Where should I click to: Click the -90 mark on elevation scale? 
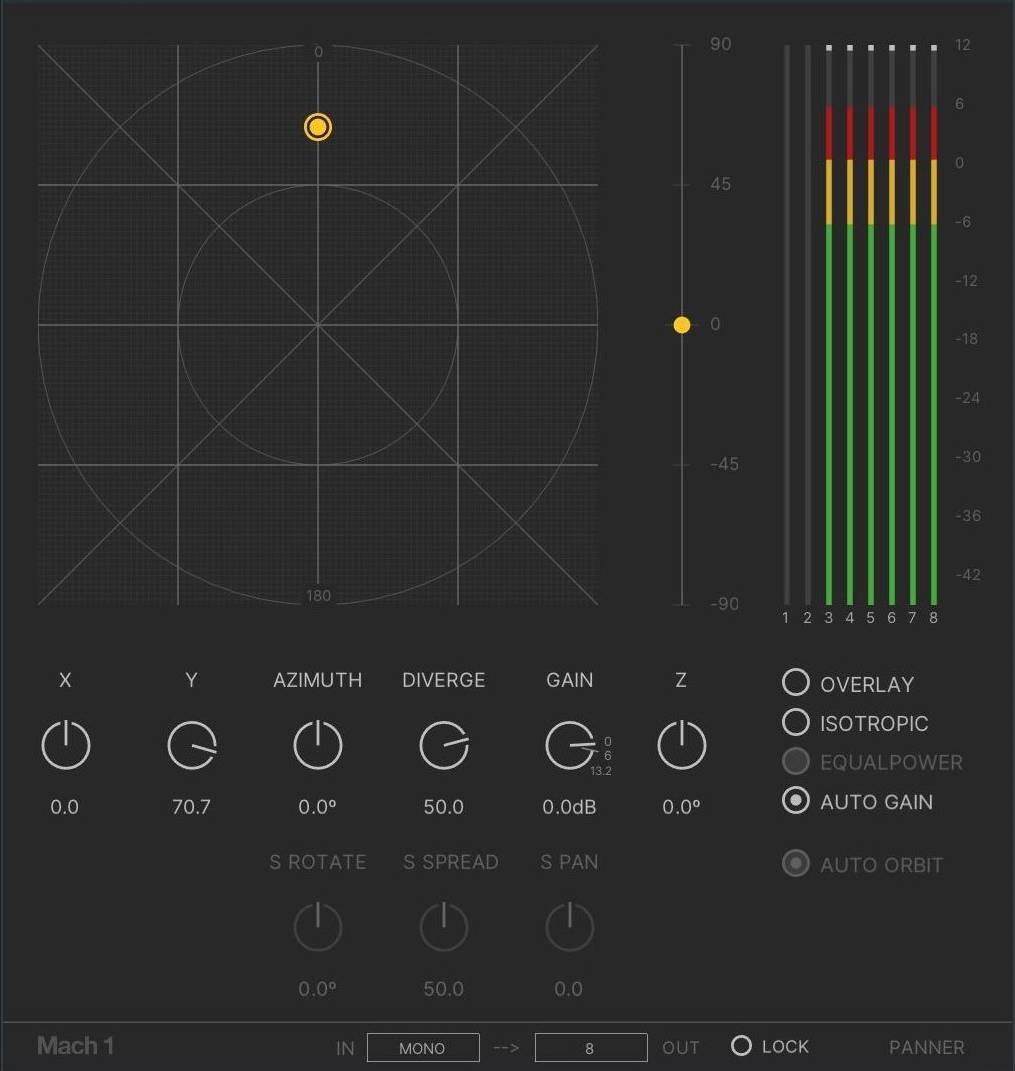point(725,604)
